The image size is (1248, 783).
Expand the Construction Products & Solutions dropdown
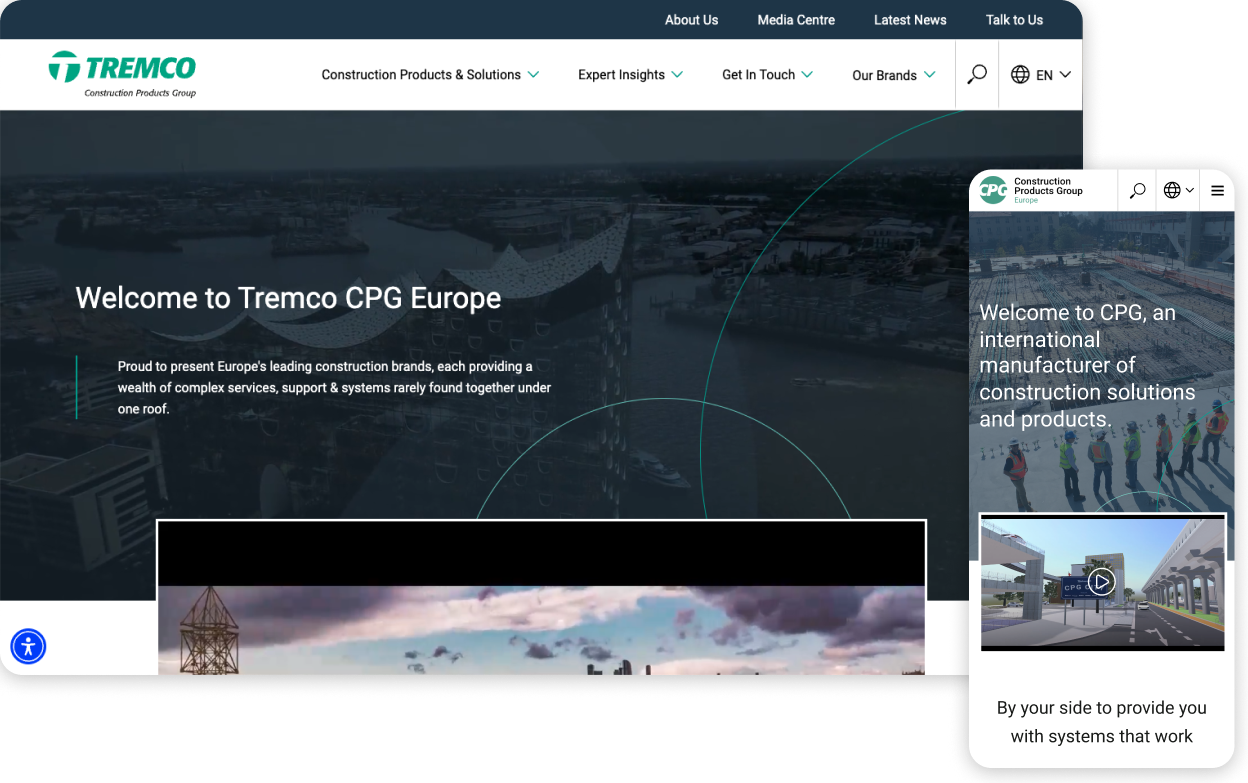tap(430, 74)
